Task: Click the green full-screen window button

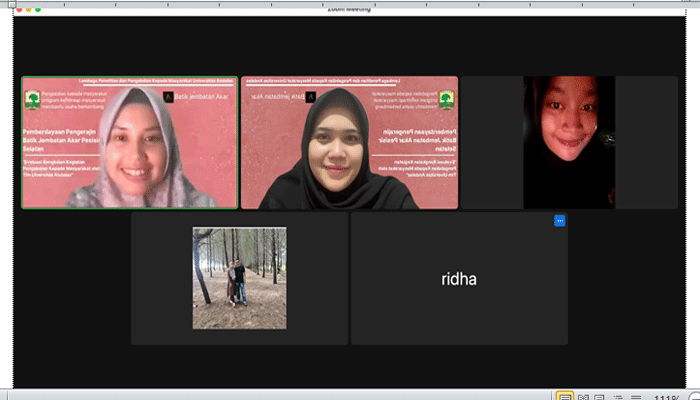Action: pos(36,8)
